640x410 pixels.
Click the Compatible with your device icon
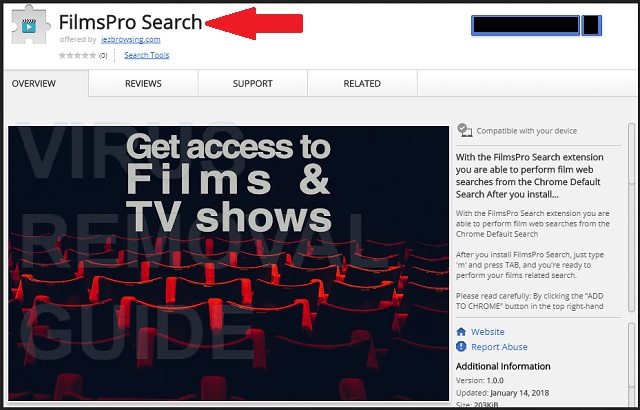(x=464, y=131)
